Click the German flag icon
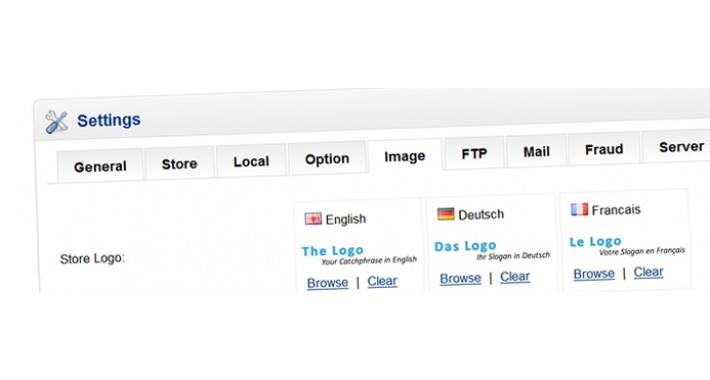The height and width of the screenshot is (380, 710). 446,214
